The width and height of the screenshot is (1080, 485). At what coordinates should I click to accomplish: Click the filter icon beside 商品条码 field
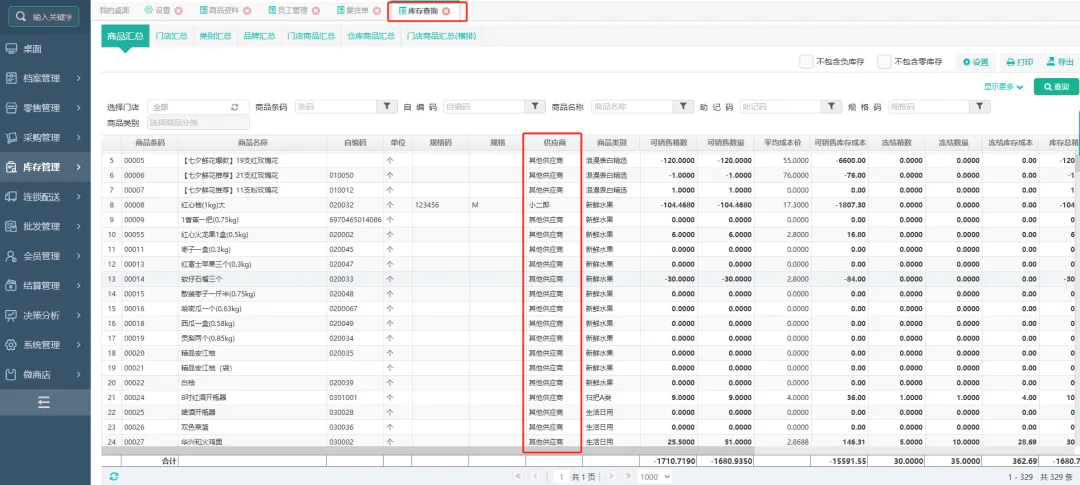386,107
